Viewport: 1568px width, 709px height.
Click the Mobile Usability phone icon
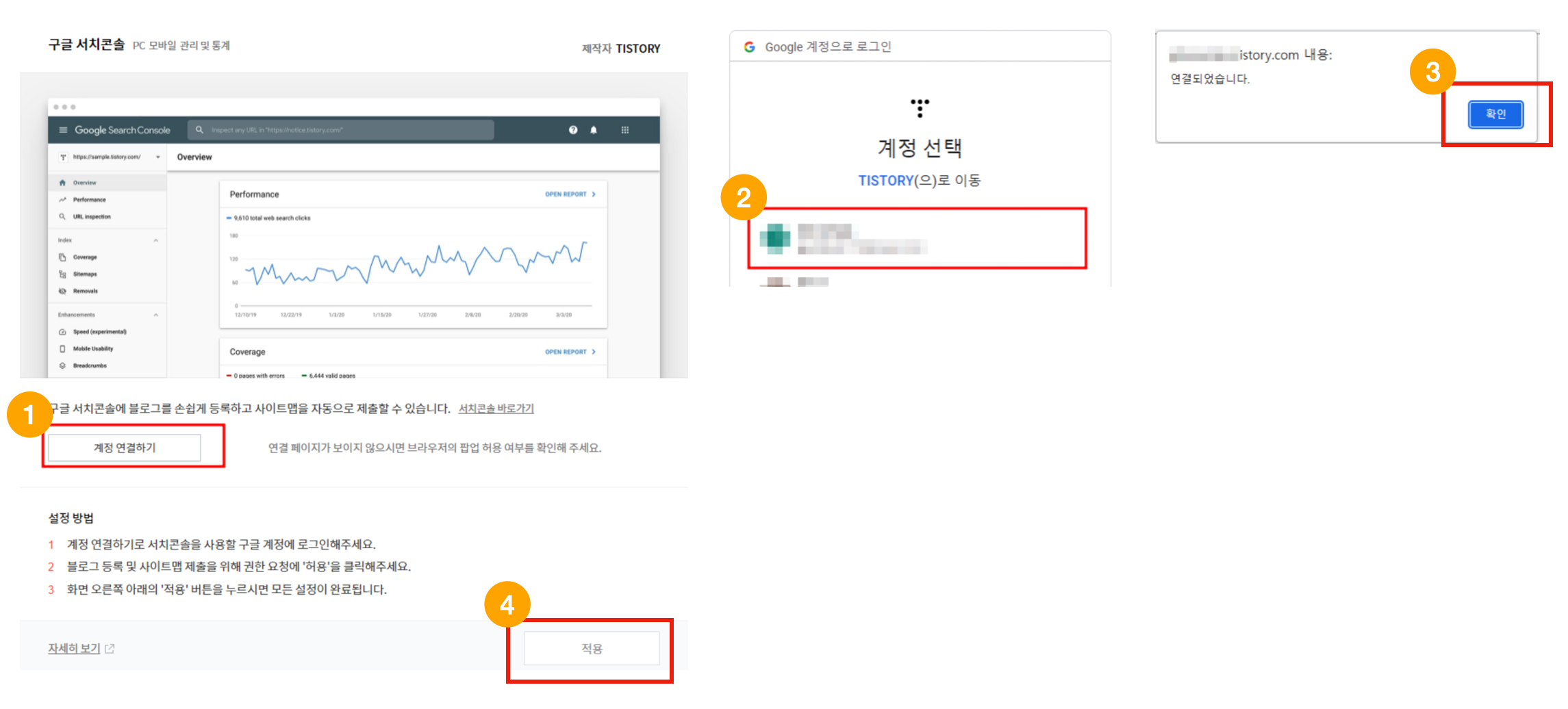pyautogui.click(x=62, y=348)
